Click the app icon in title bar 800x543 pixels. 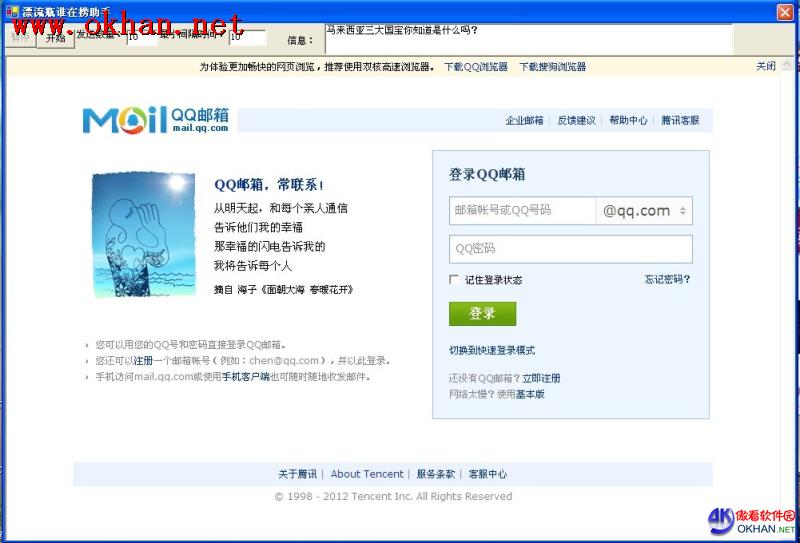point(12,11)
